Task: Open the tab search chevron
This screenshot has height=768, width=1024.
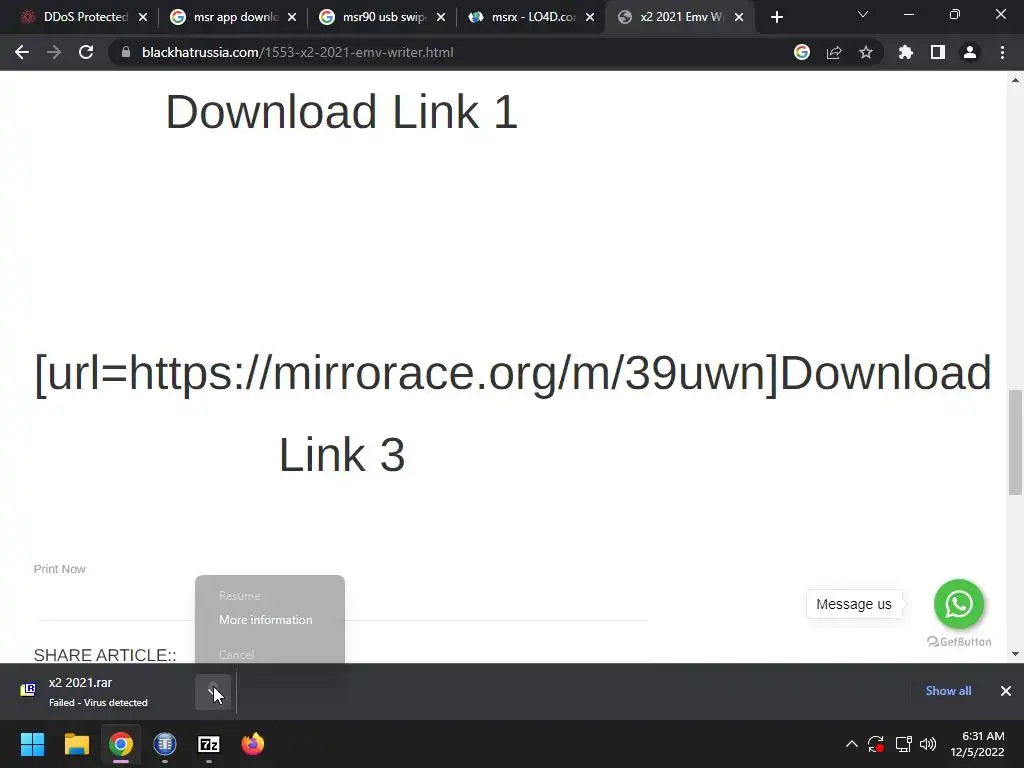Action: click(863, 14)
